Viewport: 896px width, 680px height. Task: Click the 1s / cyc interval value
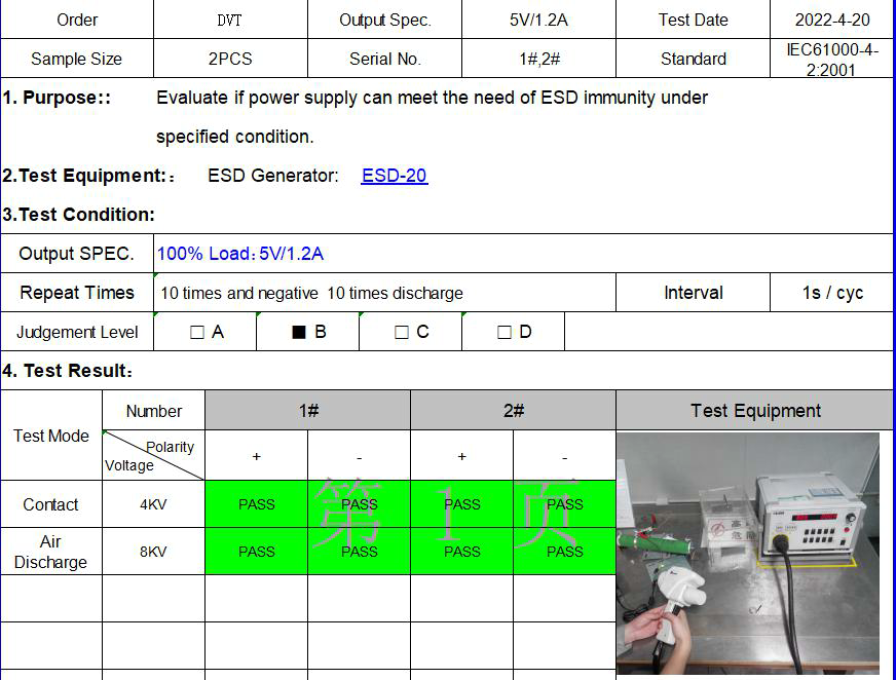point(832,293)
